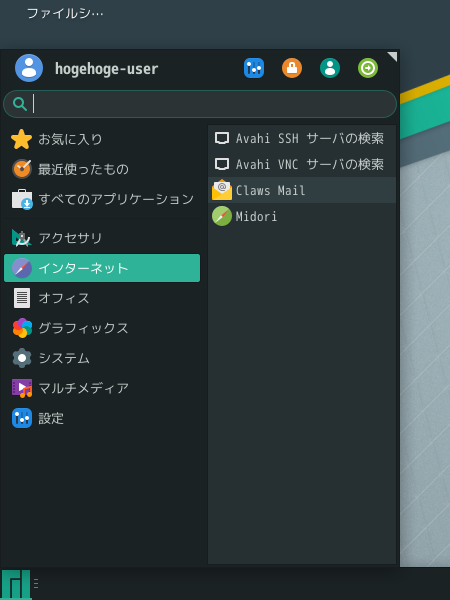450x600 pixels.
Task: Launch Claws Mail
Action: [x=302, y=190]
